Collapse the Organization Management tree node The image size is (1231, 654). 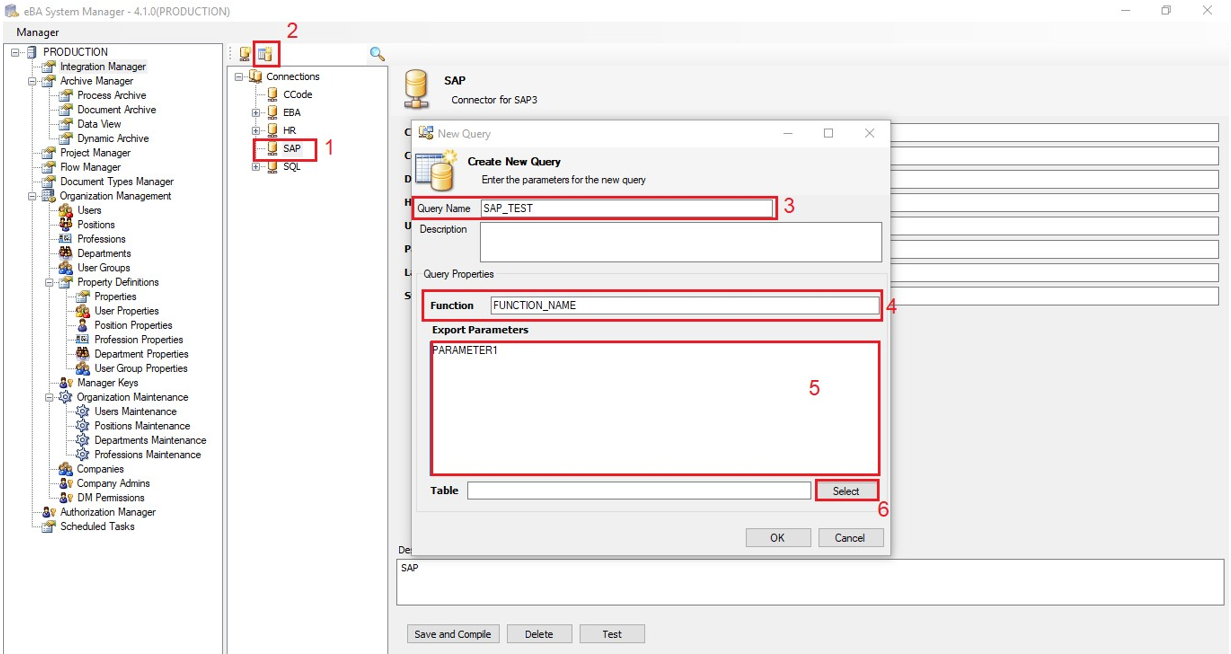coord(32,197)
